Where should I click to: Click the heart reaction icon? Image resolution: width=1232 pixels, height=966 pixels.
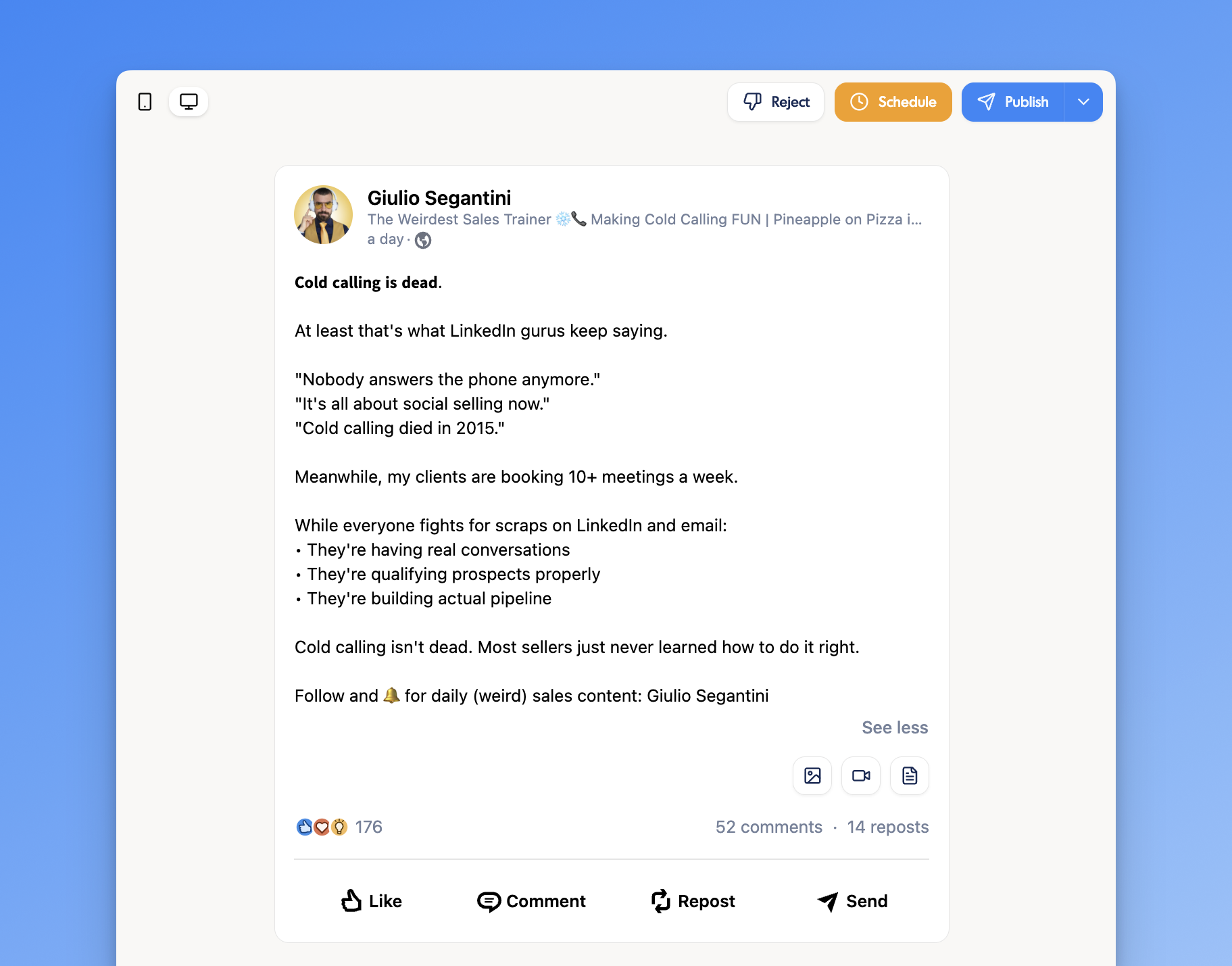pos(322,827)
